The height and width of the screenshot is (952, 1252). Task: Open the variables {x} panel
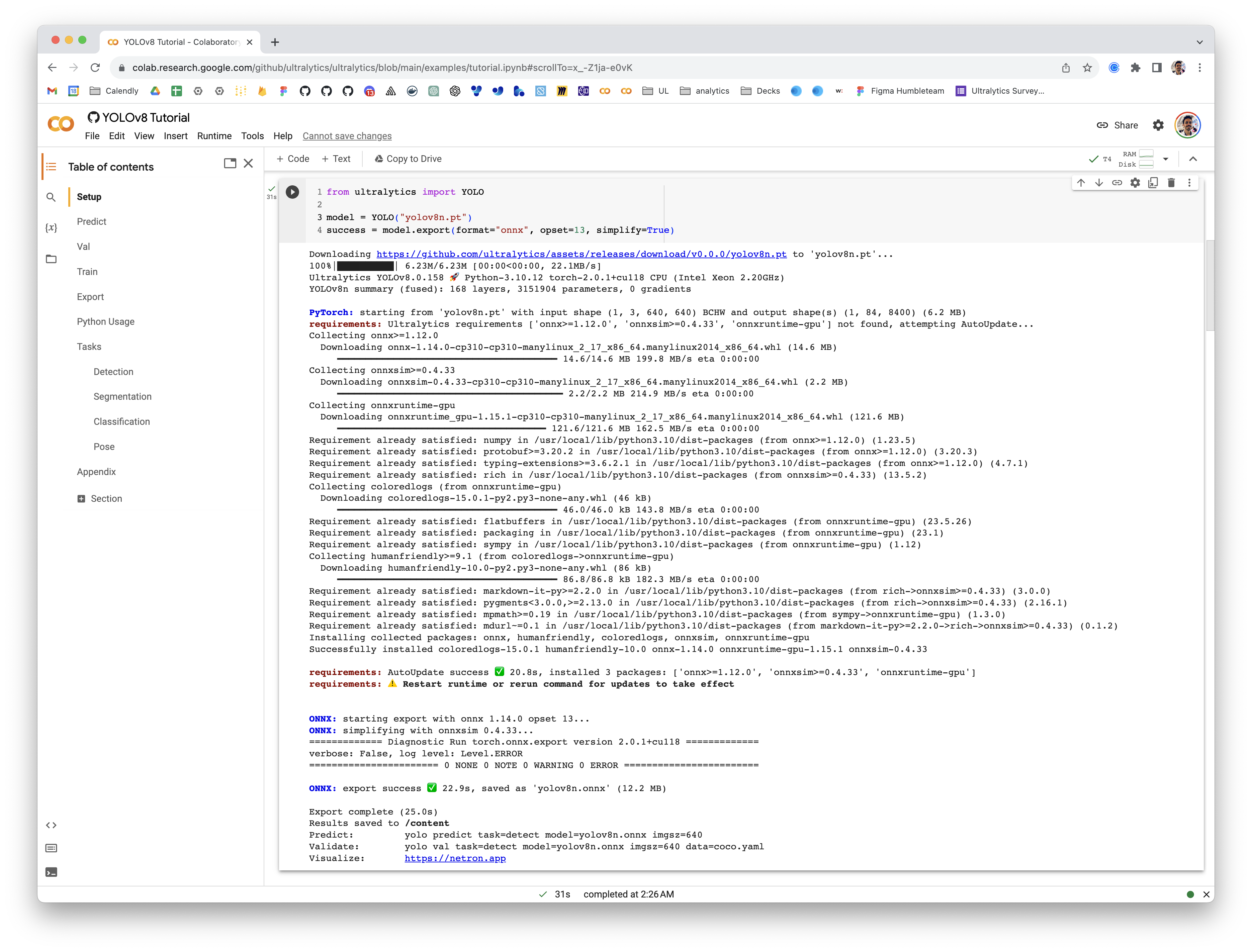[51, 228]
